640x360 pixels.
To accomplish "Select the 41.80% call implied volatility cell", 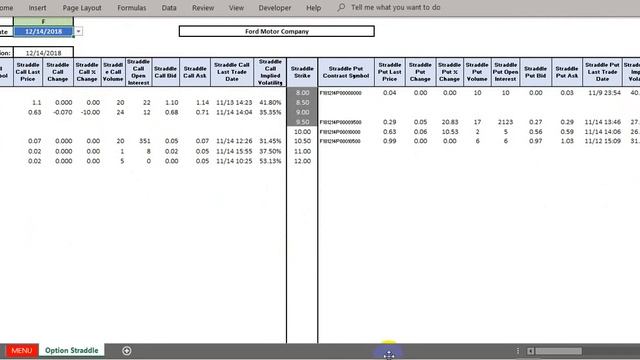I will coord(270,102).
